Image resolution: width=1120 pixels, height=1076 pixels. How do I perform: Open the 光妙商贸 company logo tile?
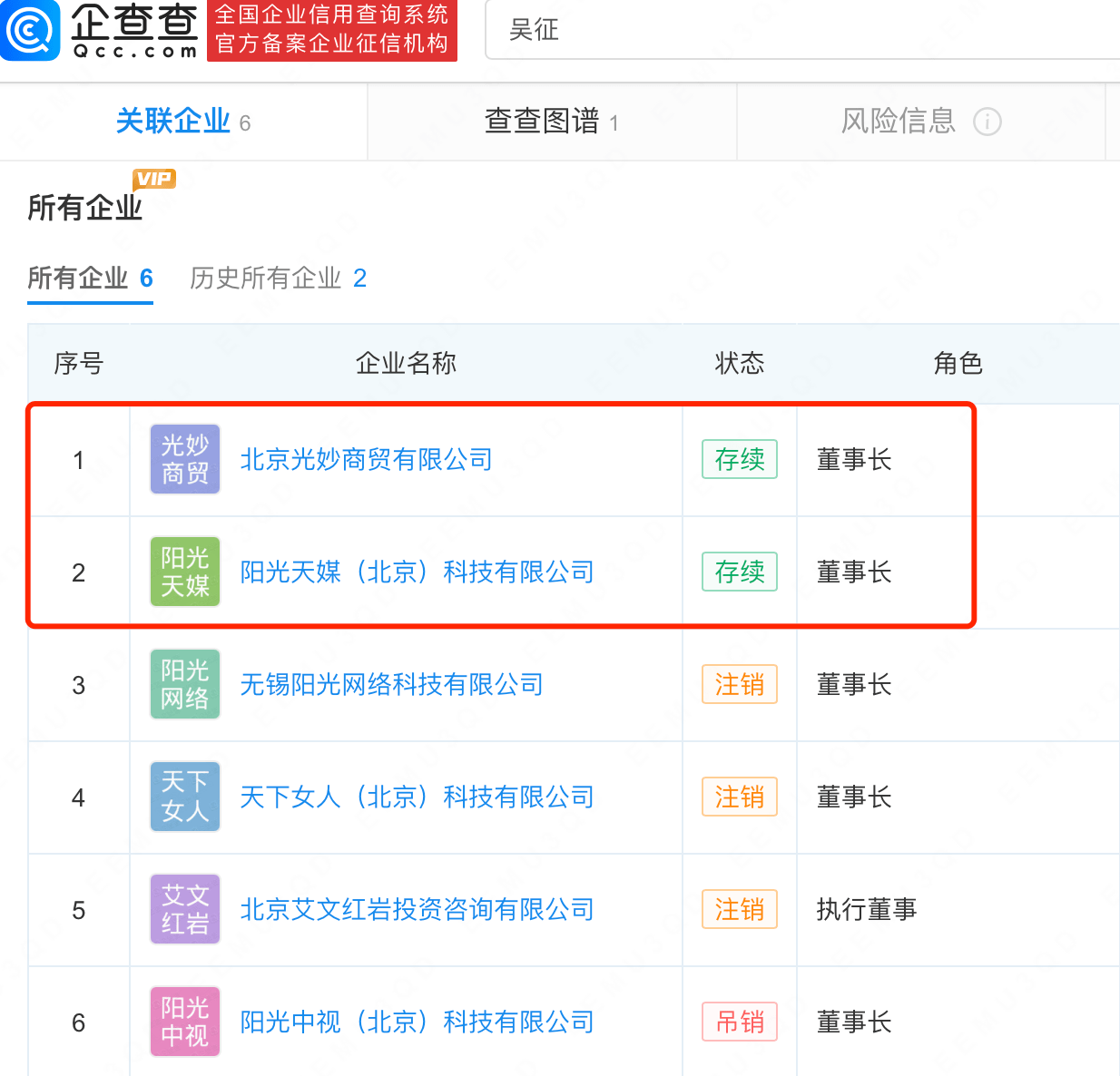click(185, 459)
